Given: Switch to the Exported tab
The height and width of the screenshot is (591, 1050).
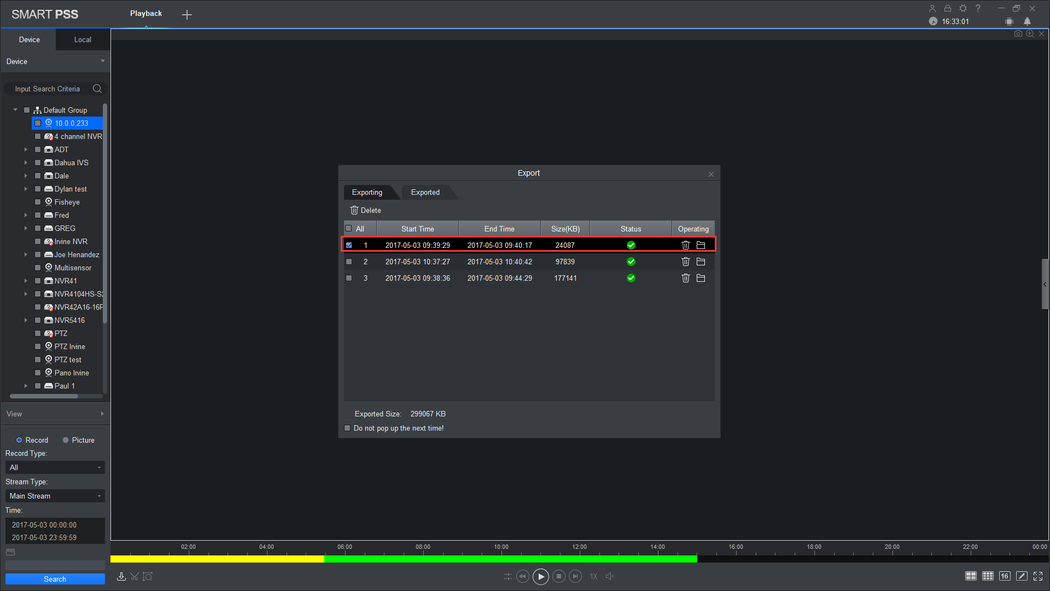Looking at the screenshot, I should tap(425, 192).
